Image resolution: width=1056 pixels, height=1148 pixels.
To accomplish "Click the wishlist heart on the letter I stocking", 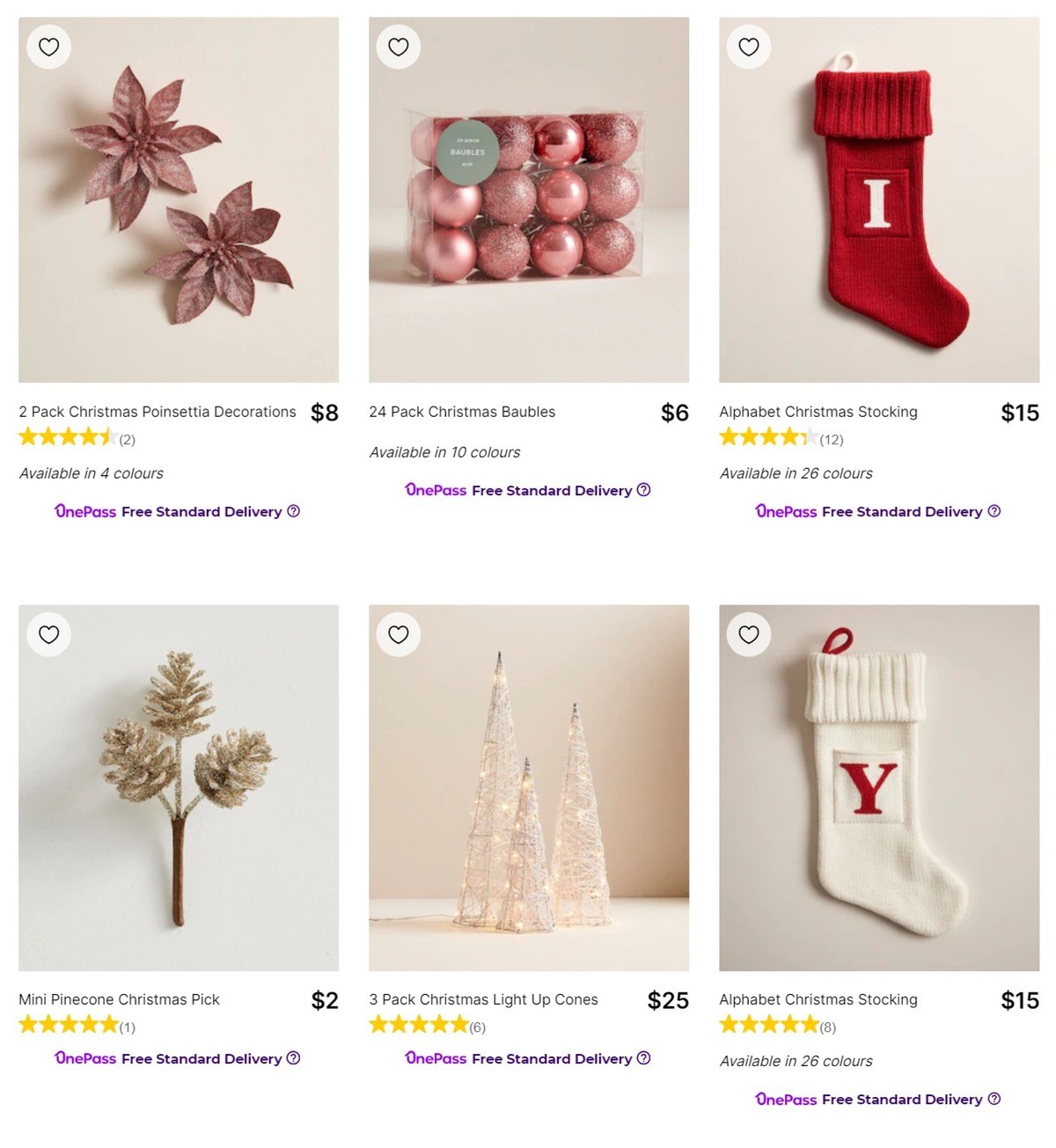I will point(749,47).
